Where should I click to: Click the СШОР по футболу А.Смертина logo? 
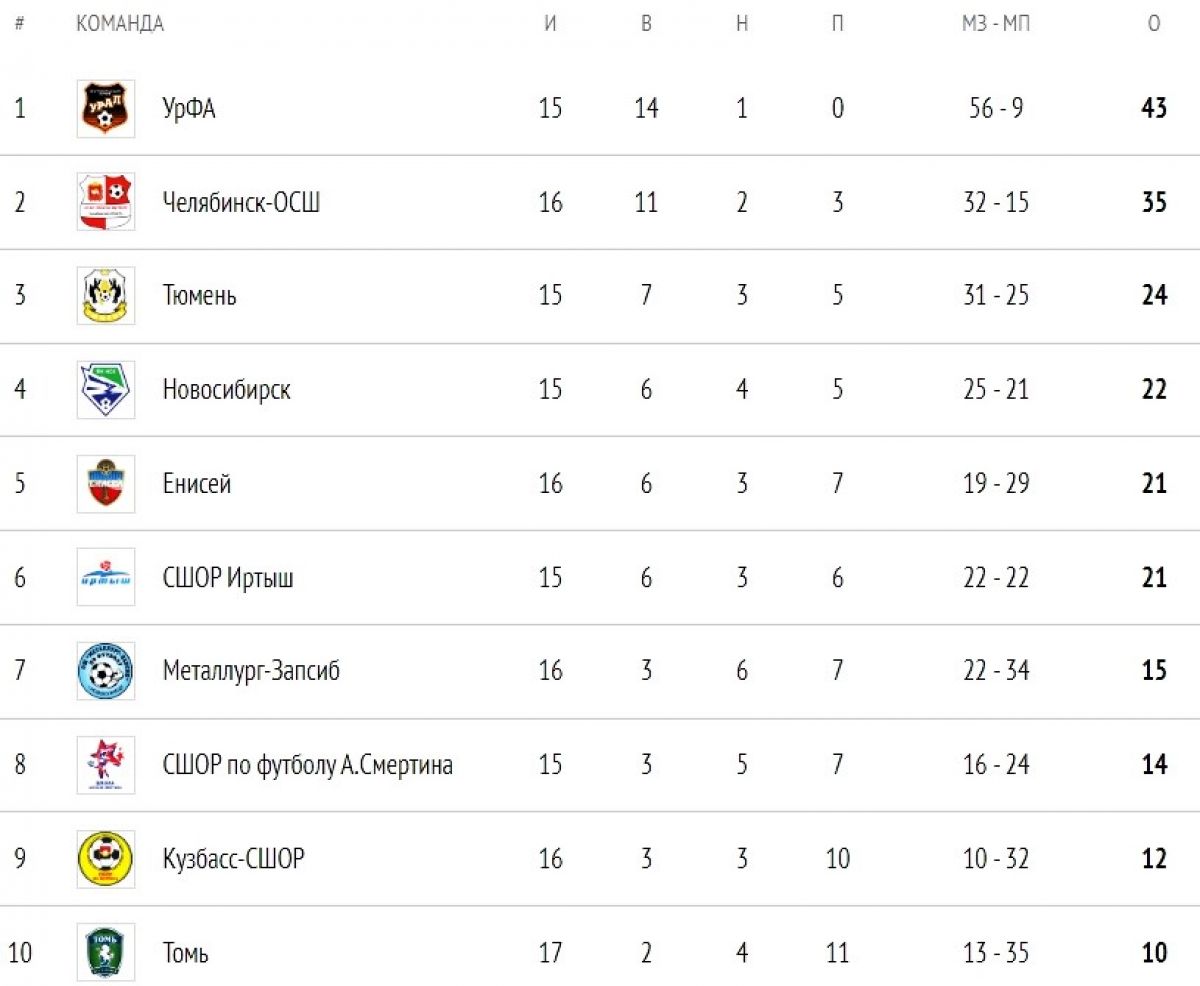(106, 765)
